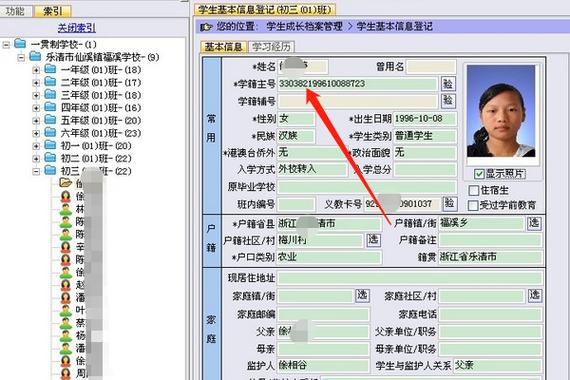Check the 受过学前教育 checkbox
570x380 pixels.
473,205
